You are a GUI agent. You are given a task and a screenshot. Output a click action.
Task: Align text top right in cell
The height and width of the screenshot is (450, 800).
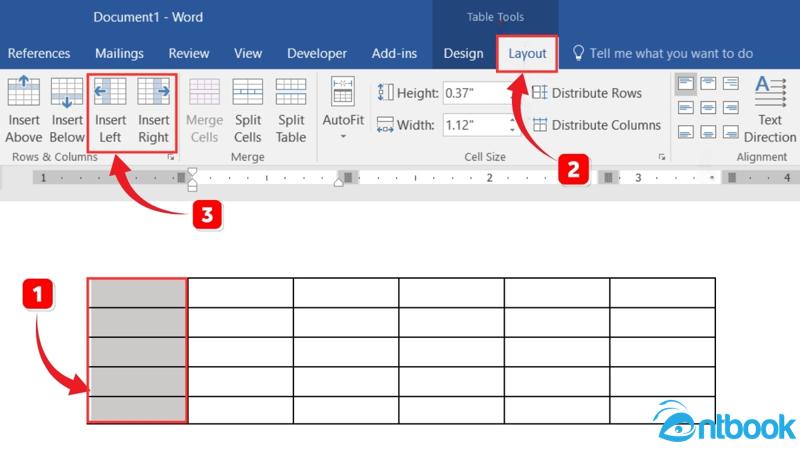731,84
